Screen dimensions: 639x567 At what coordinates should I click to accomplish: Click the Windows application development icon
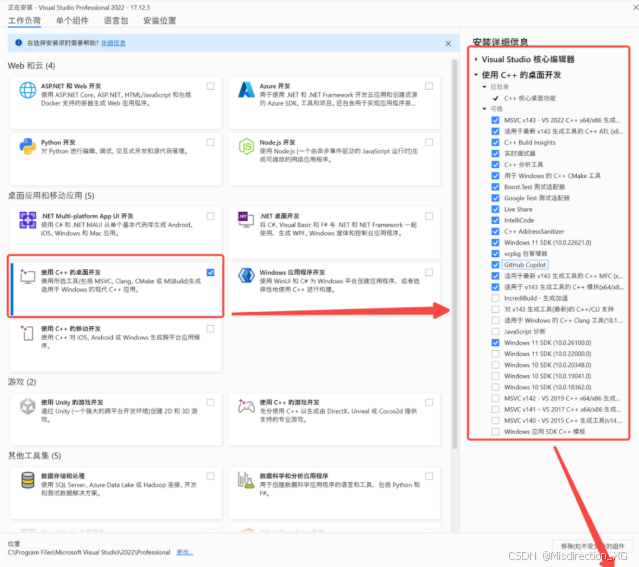click(x=246, y=276)
